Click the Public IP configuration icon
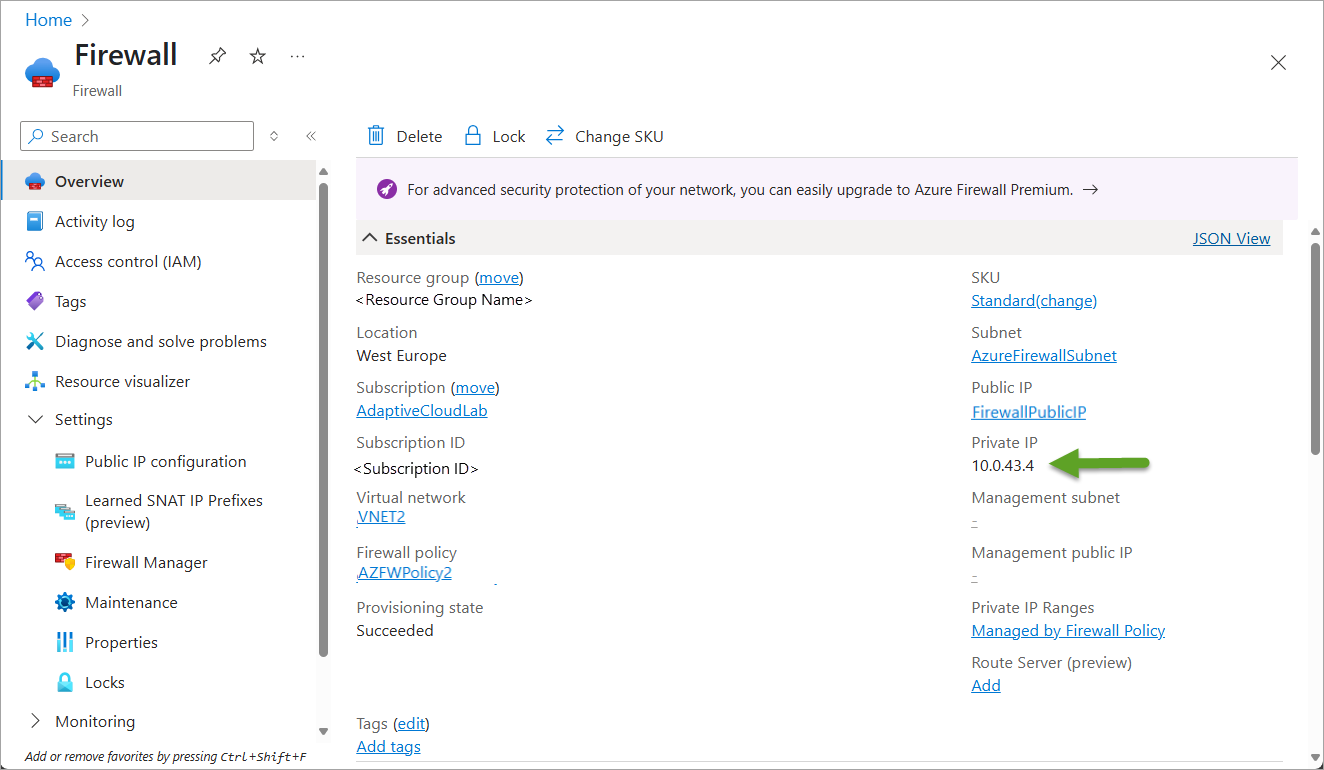The image size is (1324, 770). click(x=65, y=462)
